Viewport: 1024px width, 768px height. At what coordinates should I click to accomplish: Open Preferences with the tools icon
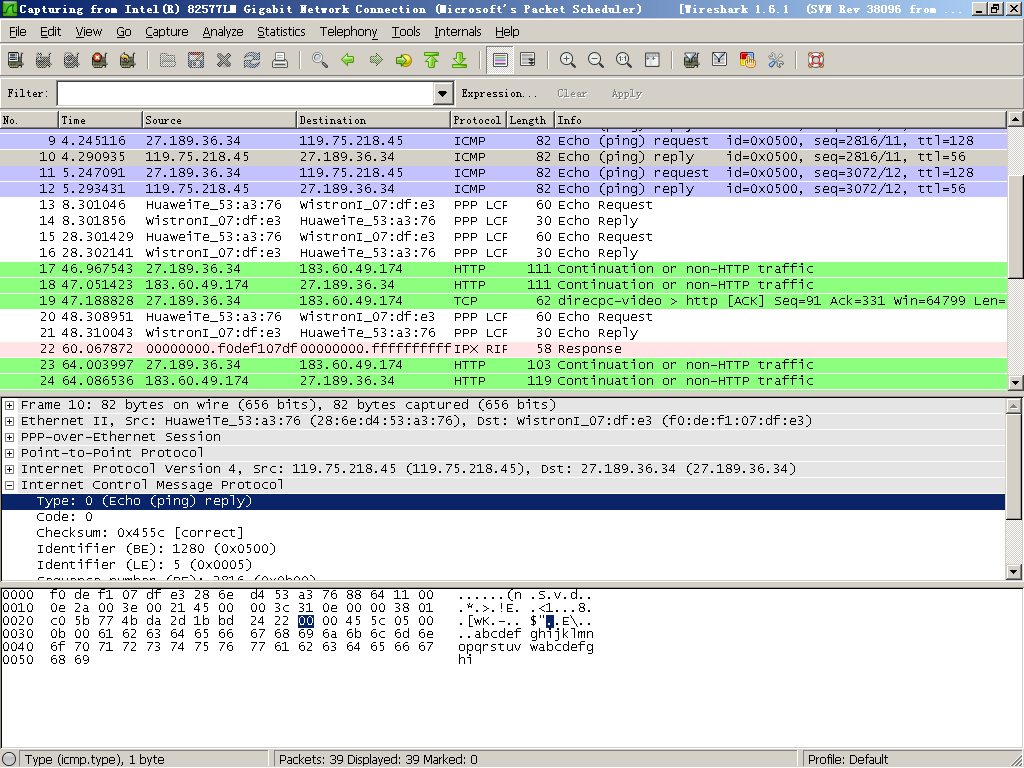[776, 61]
